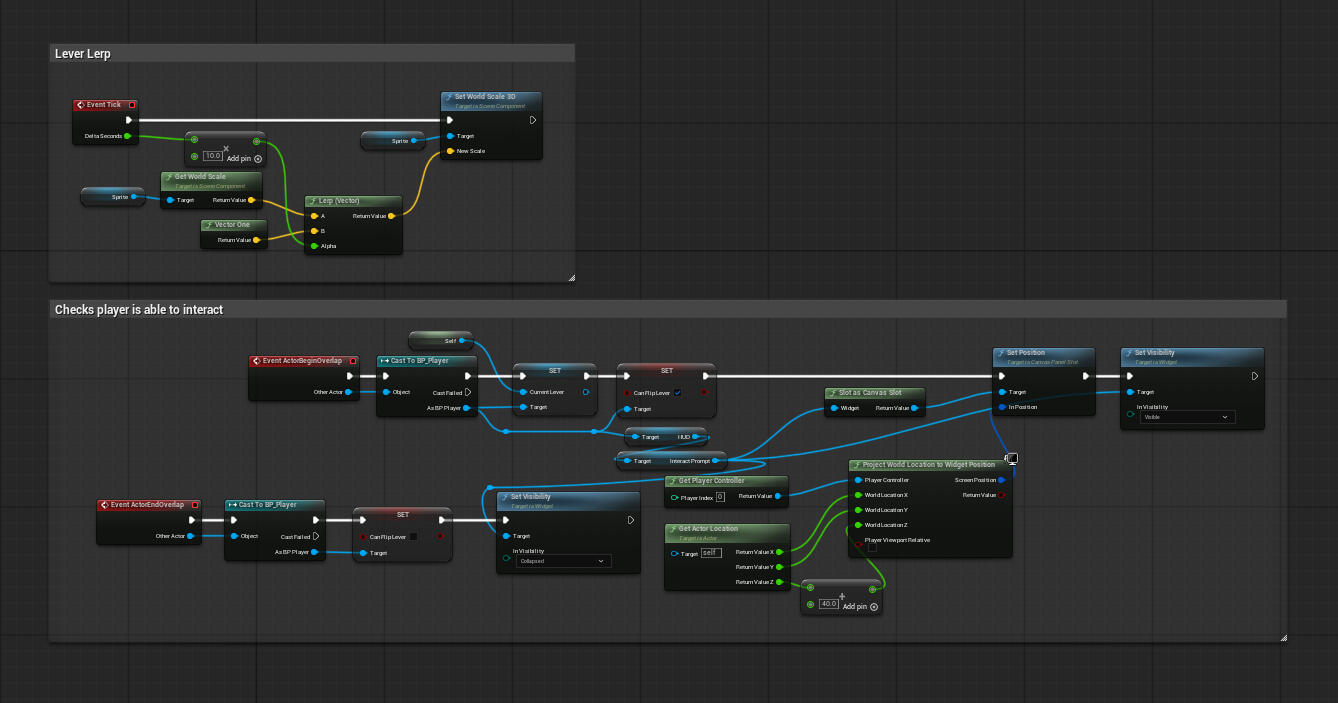Enable Player Viewport Relative checkbox

click(873, 547)
